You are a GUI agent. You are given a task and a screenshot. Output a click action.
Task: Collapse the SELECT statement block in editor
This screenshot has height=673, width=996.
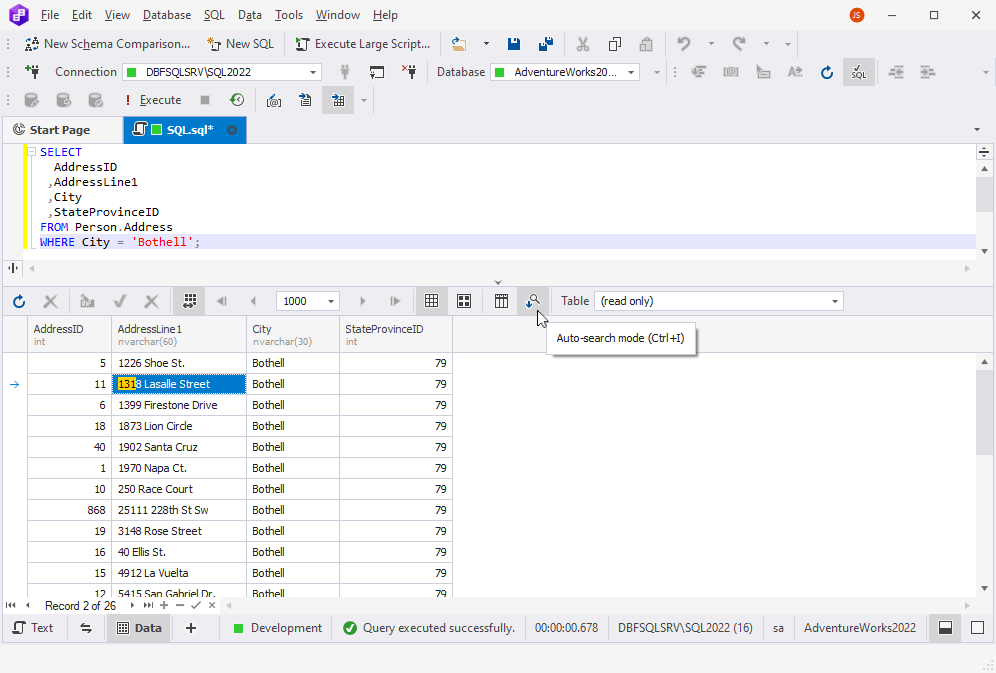[31, 152]
